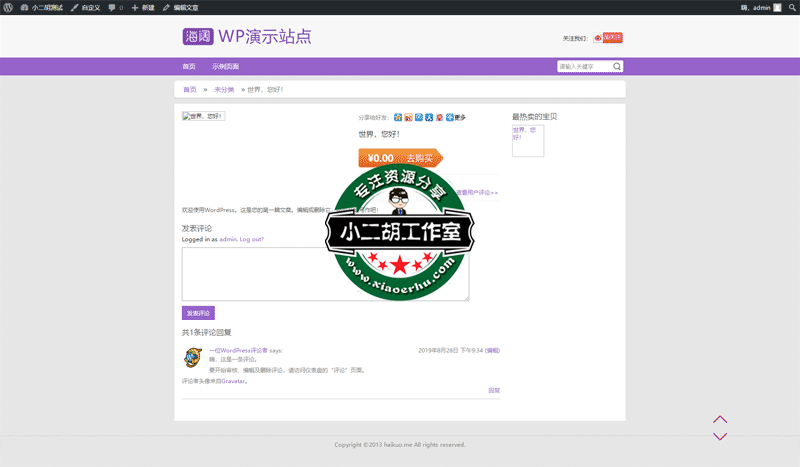Open 示例页面 in navigation bar
The height and width of the screenshot is (467, 800).
pos(225,67)
